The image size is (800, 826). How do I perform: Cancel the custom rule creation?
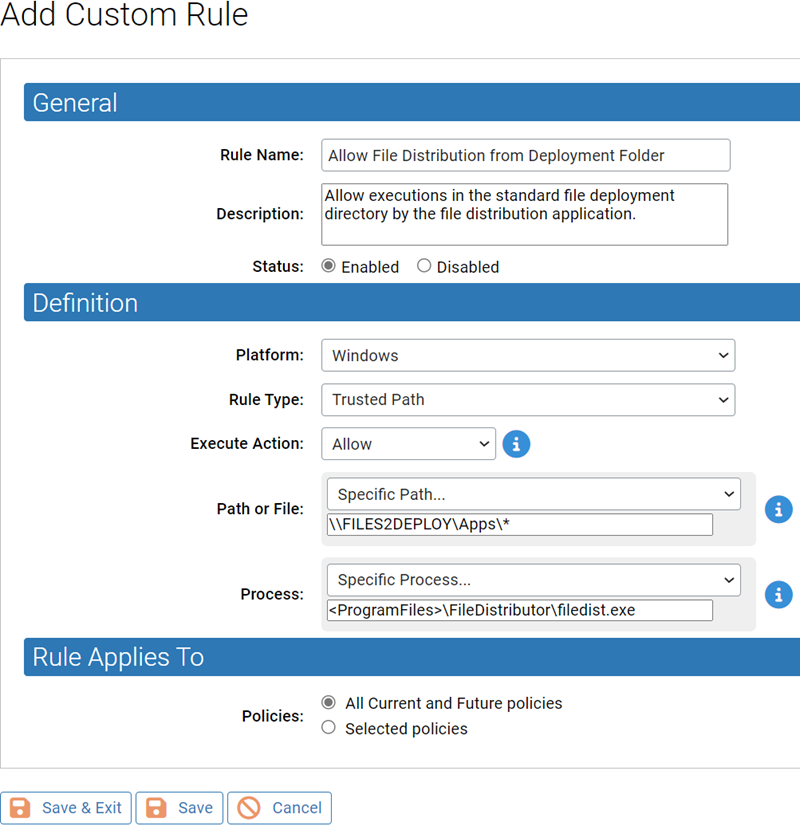point(279,808)
